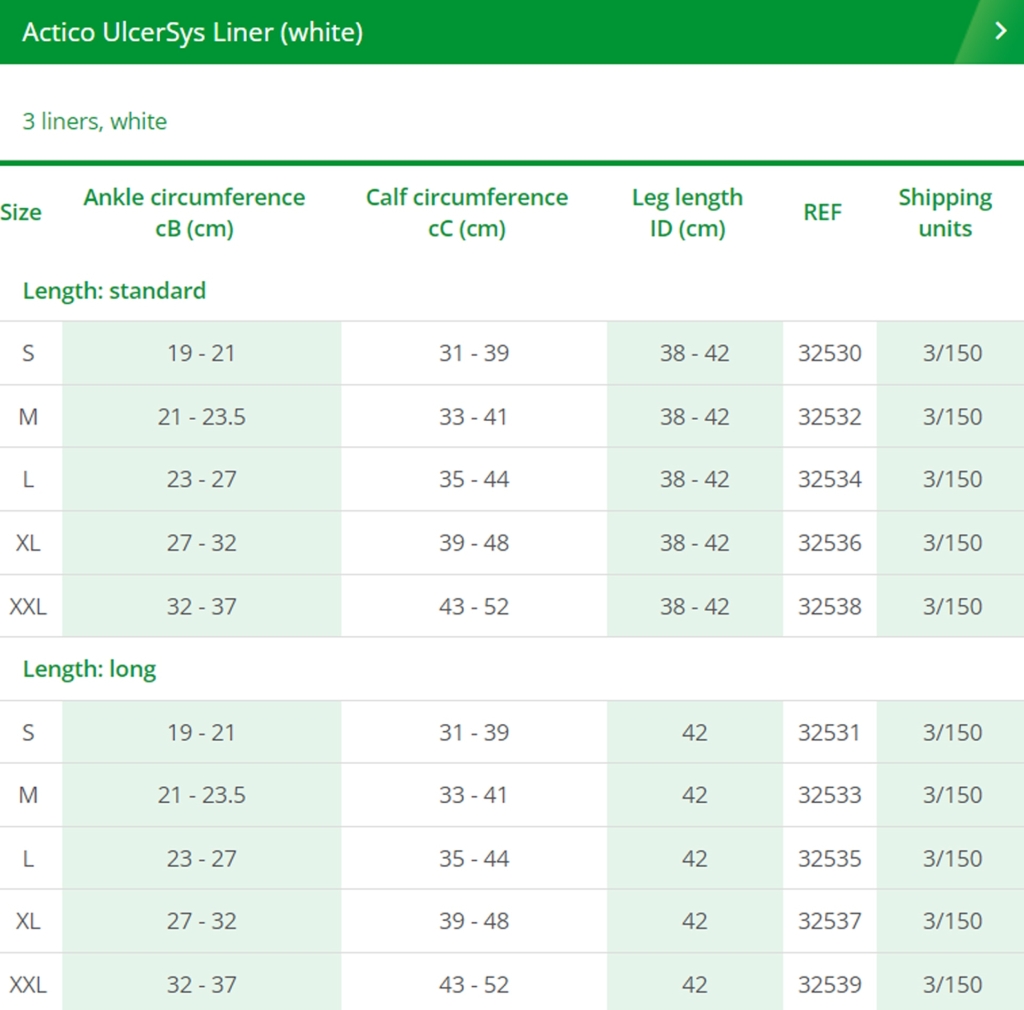Click calf value 33 - 41 in REF 32532 row
Screen dimensions: 1024x1010
point(473,417)
